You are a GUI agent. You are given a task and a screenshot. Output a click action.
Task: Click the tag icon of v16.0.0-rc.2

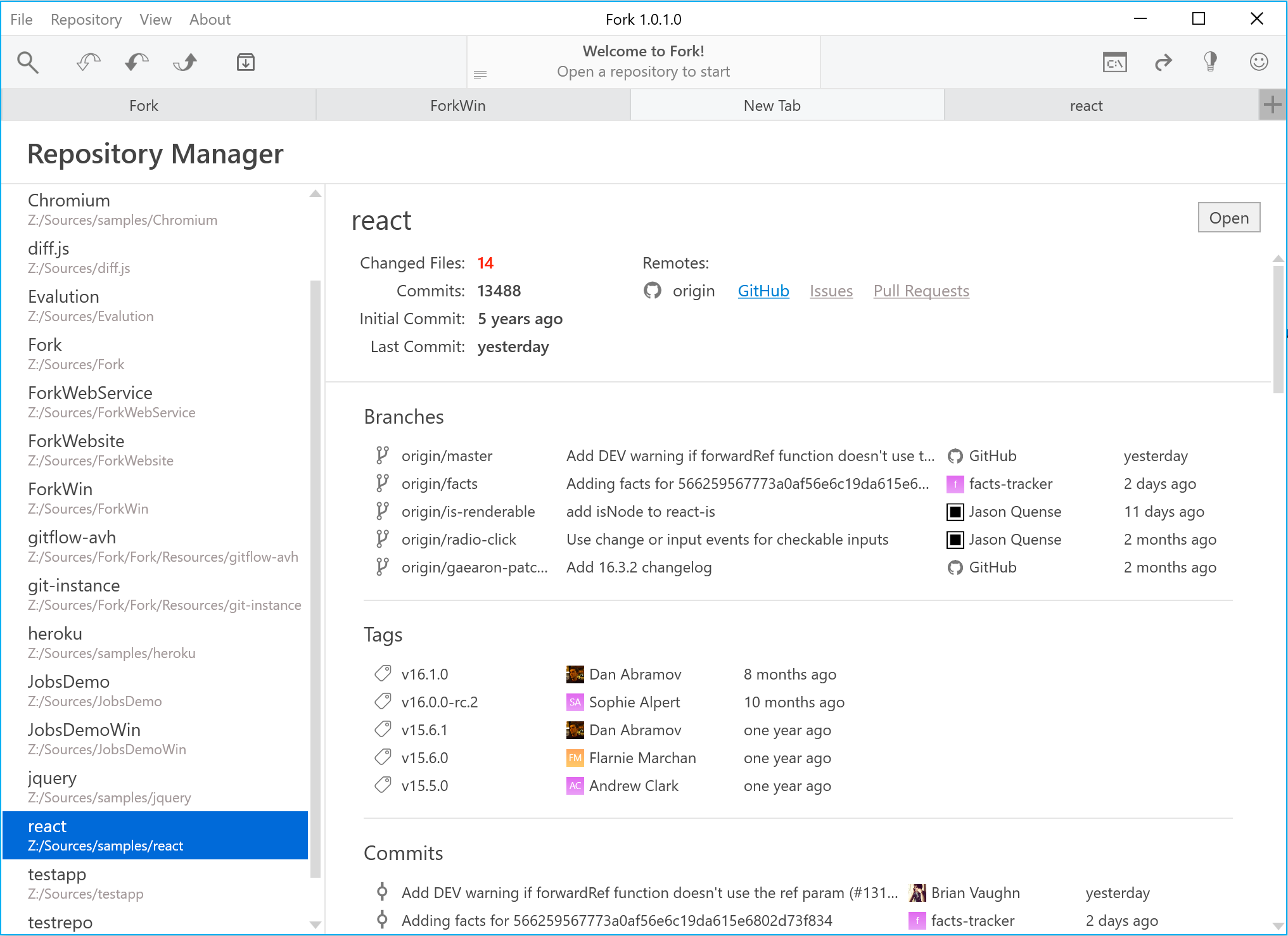(383, 702)
